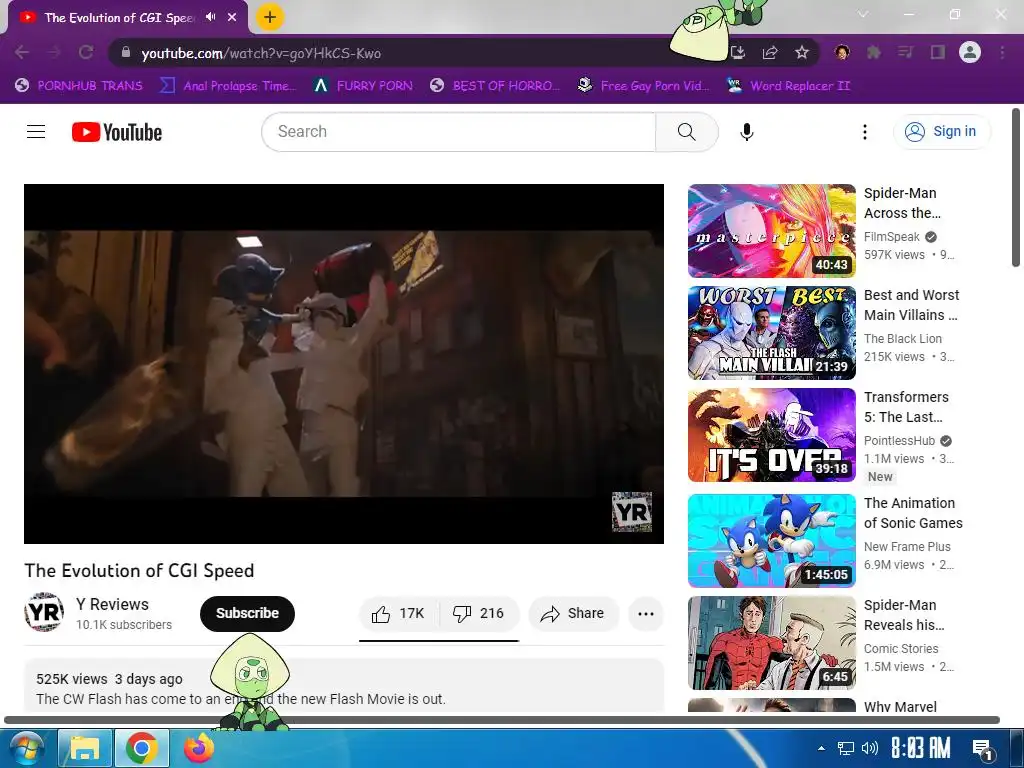This screenshot has width=1024, height=768.
Task: Click Best and Worst Main Villains title
Action: coord(912,305)
